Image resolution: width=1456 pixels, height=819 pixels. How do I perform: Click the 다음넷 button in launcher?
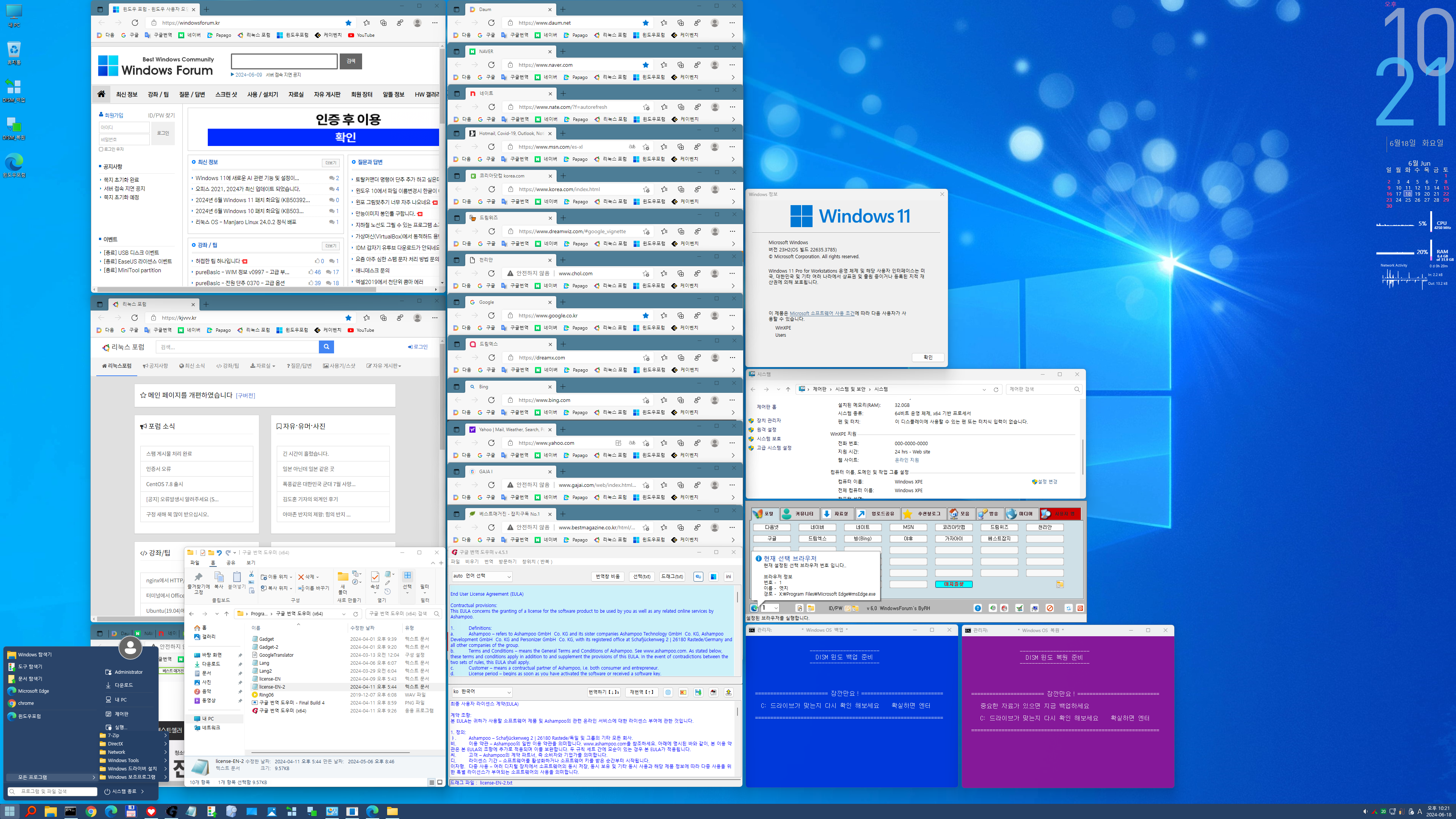click(x=772, y=527)
